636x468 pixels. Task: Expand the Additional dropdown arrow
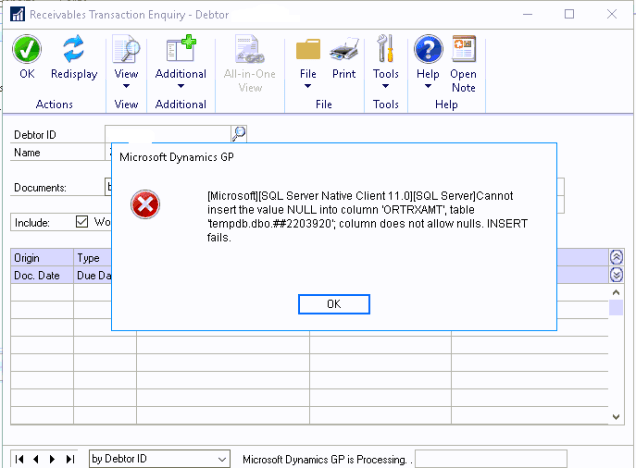click(x=181, y=86)
